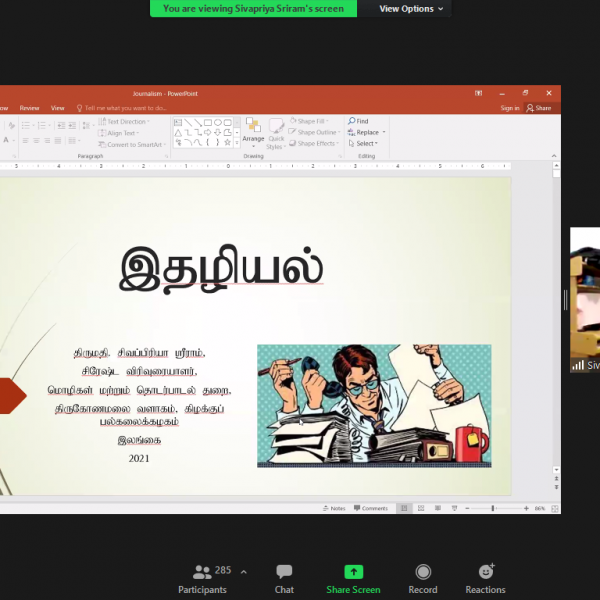Start sharing via Share Screen
This screenshot has height=600, width=600.
point(353,579)
